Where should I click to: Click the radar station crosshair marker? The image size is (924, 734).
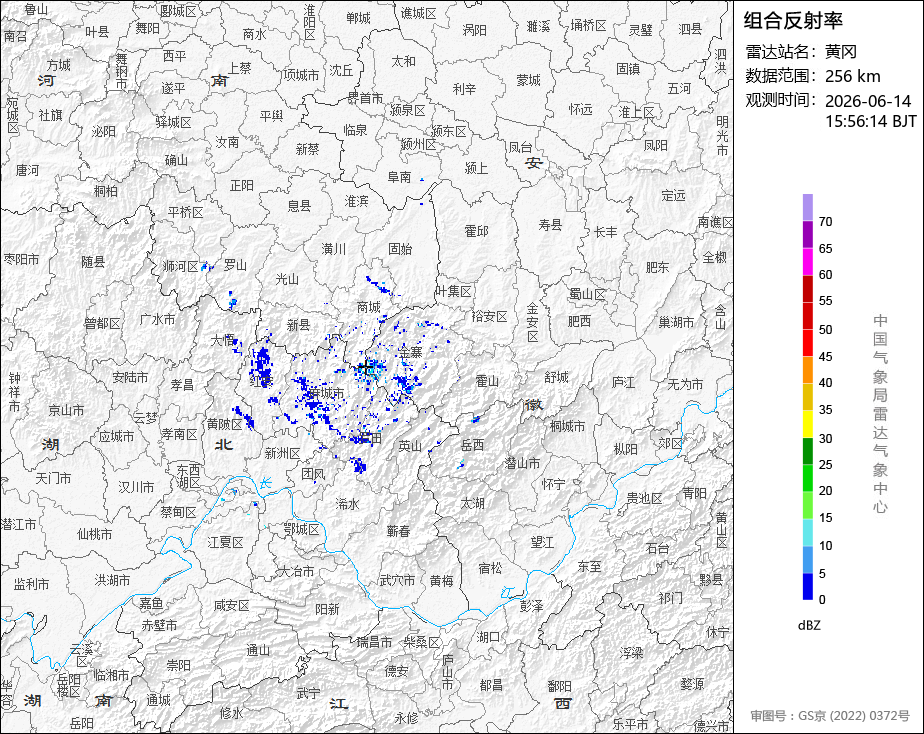(x=366, y=368)
